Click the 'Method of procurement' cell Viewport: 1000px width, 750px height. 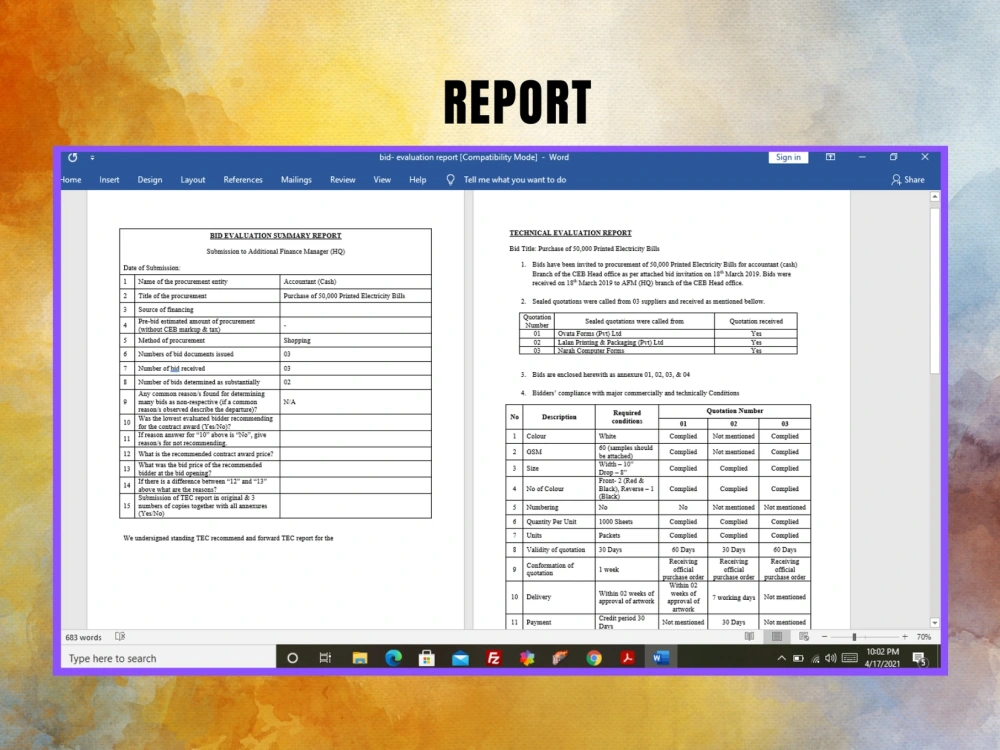207,341
